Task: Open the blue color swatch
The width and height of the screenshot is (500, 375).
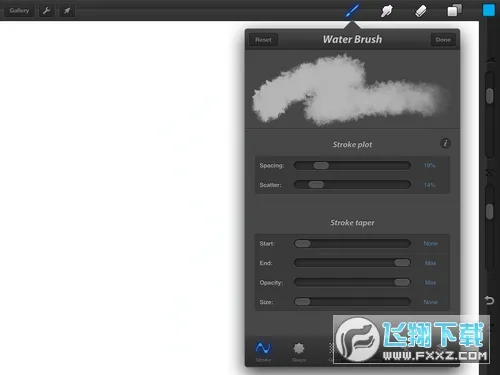Action: (x=489, y=10)
